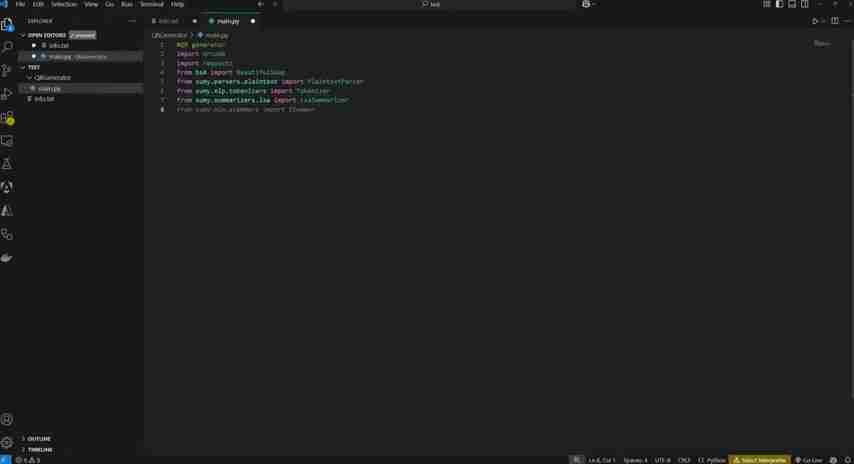Screen dimensions: 854x464
Task: Collapse the Open Editors section
Action: [47, 35]
